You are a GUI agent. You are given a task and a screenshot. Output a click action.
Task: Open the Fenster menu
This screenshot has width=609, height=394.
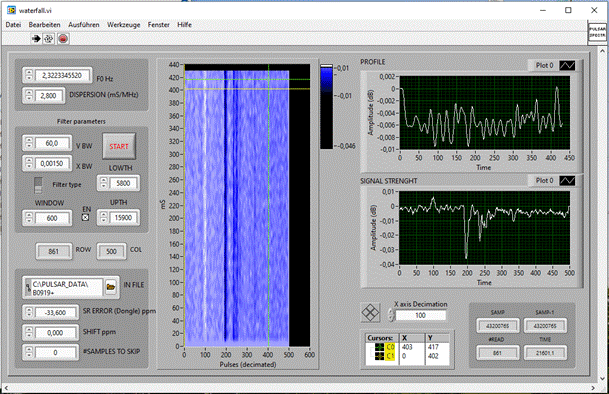[158, 24]
